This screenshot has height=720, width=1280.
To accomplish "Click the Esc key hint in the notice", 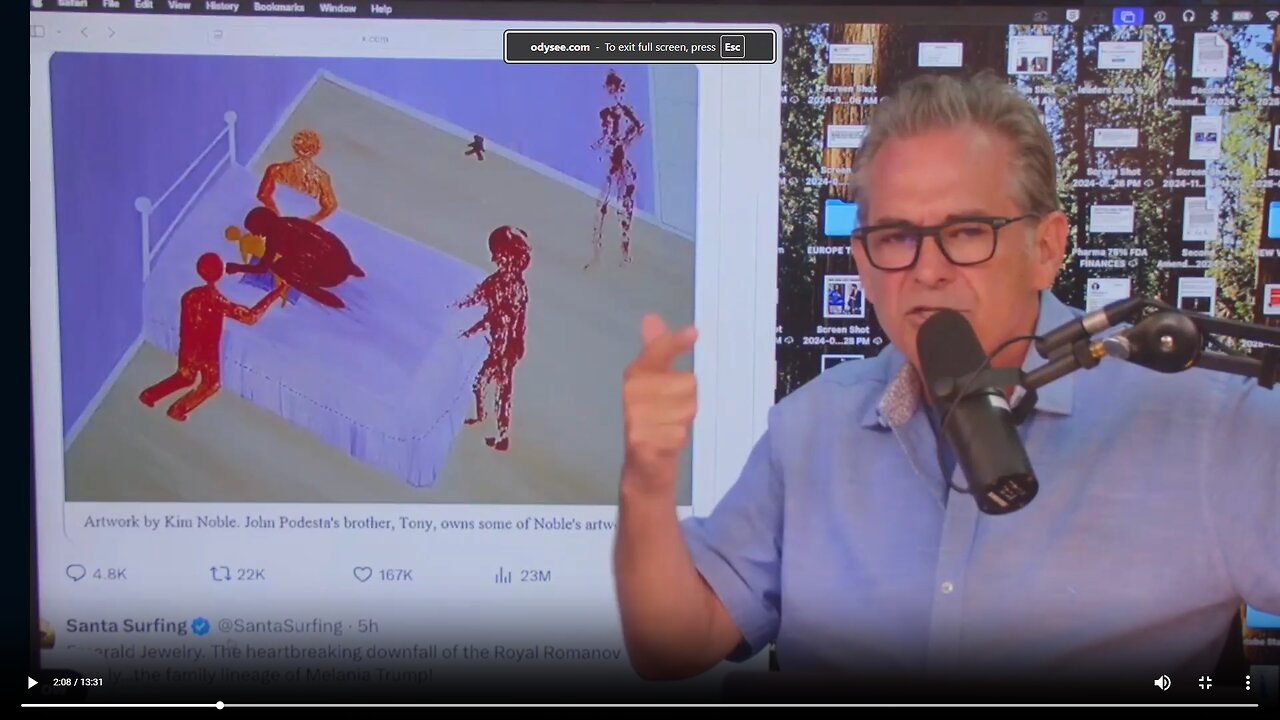I will coord(732,47).
